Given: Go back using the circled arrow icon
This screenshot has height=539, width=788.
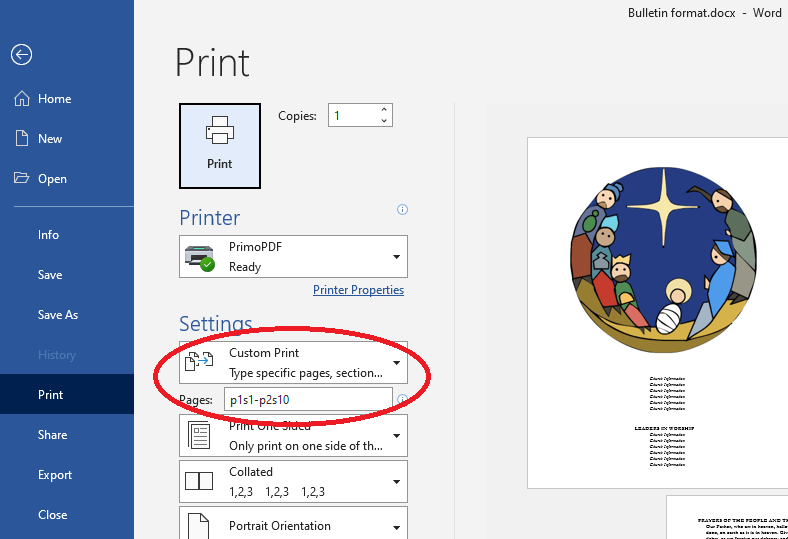Looking at the screenshot, I should point(22,55).
